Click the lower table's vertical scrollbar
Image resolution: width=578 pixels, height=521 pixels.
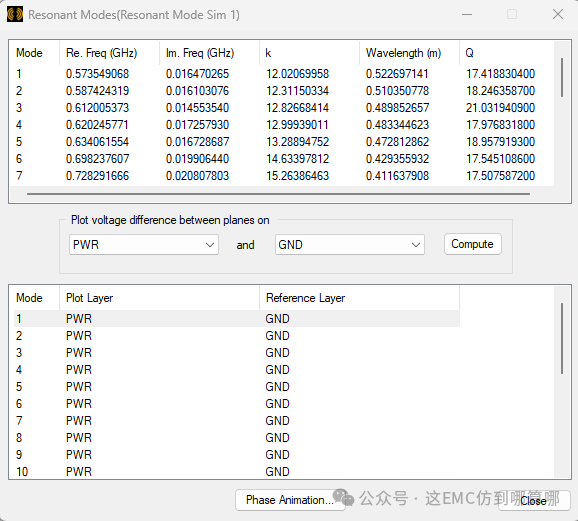tap(562, 338)
